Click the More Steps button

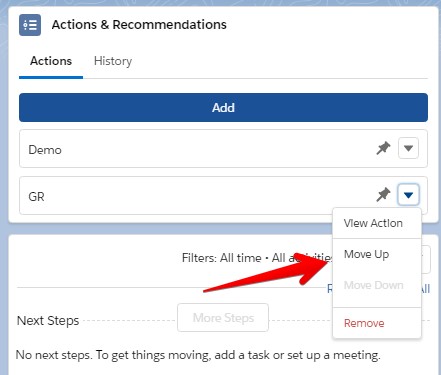click(223, 318)
